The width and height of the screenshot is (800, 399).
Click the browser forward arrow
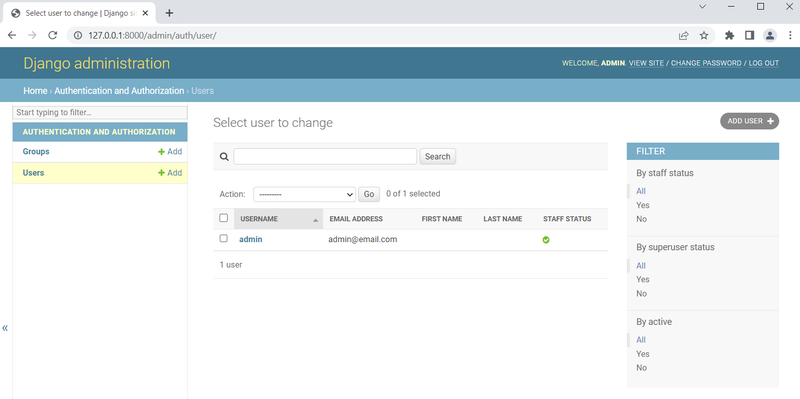[32, 35]
